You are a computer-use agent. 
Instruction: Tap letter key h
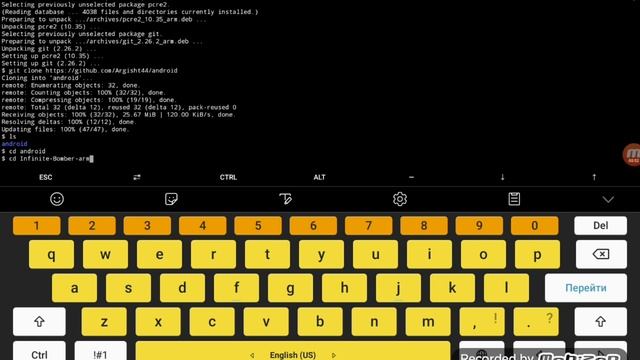[344, 288]
